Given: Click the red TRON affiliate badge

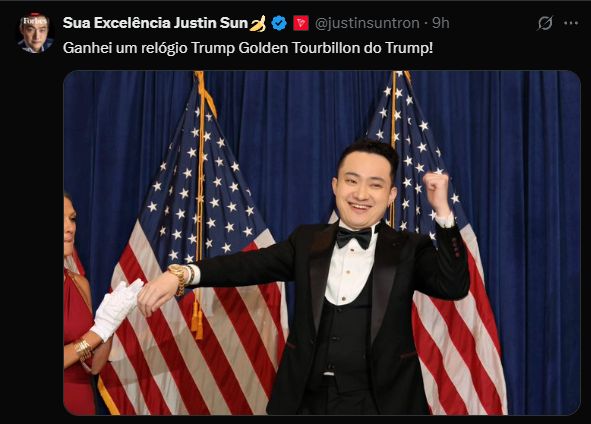Looking at the screenshot, I should point(301,23).
